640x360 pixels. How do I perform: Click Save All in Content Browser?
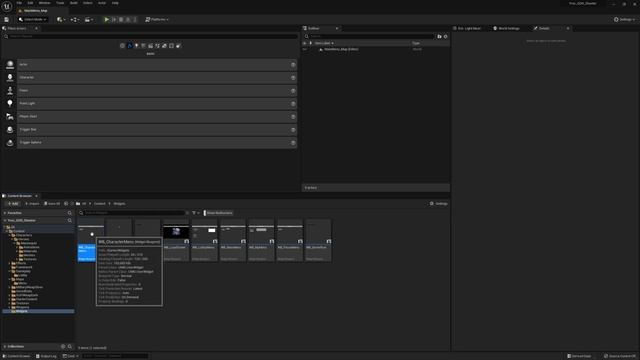[x=52, y=204]
